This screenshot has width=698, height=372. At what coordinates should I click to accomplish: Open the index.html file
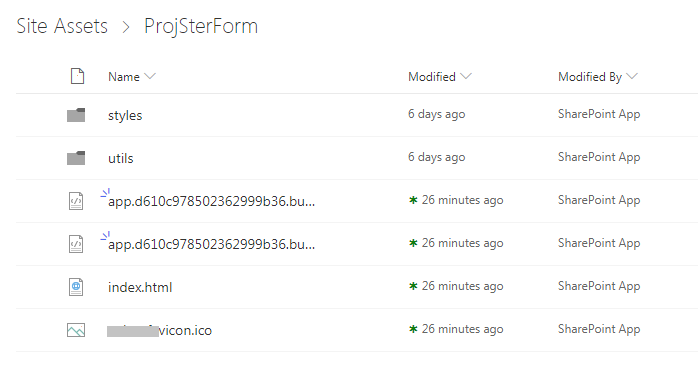pyautogui.click(x=140, y=287)
